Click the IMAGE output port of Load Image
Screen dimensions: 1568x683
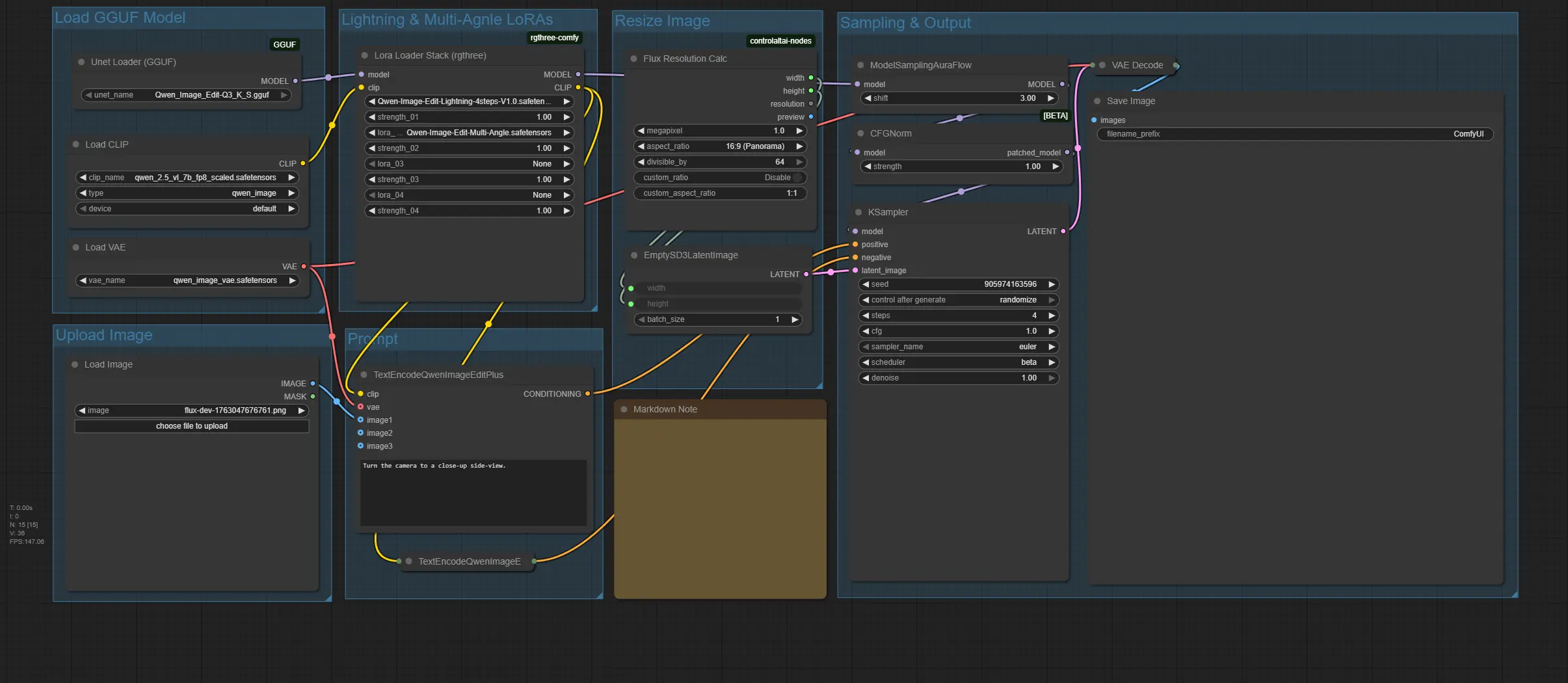tap(313, 384)
